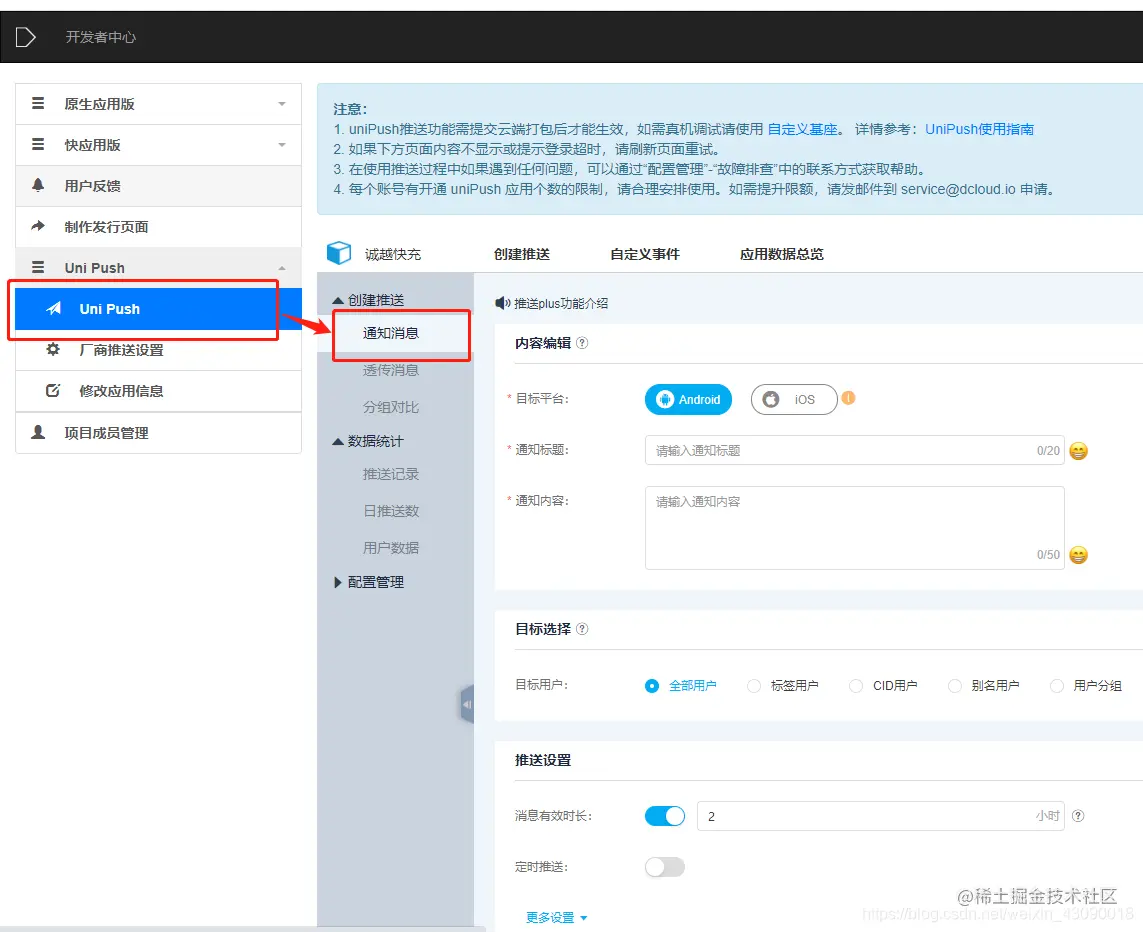Open 日推送数 statistics
The width and height of the screenshot is (1143, 932).
pyautogui.click(x=391, y=511)
